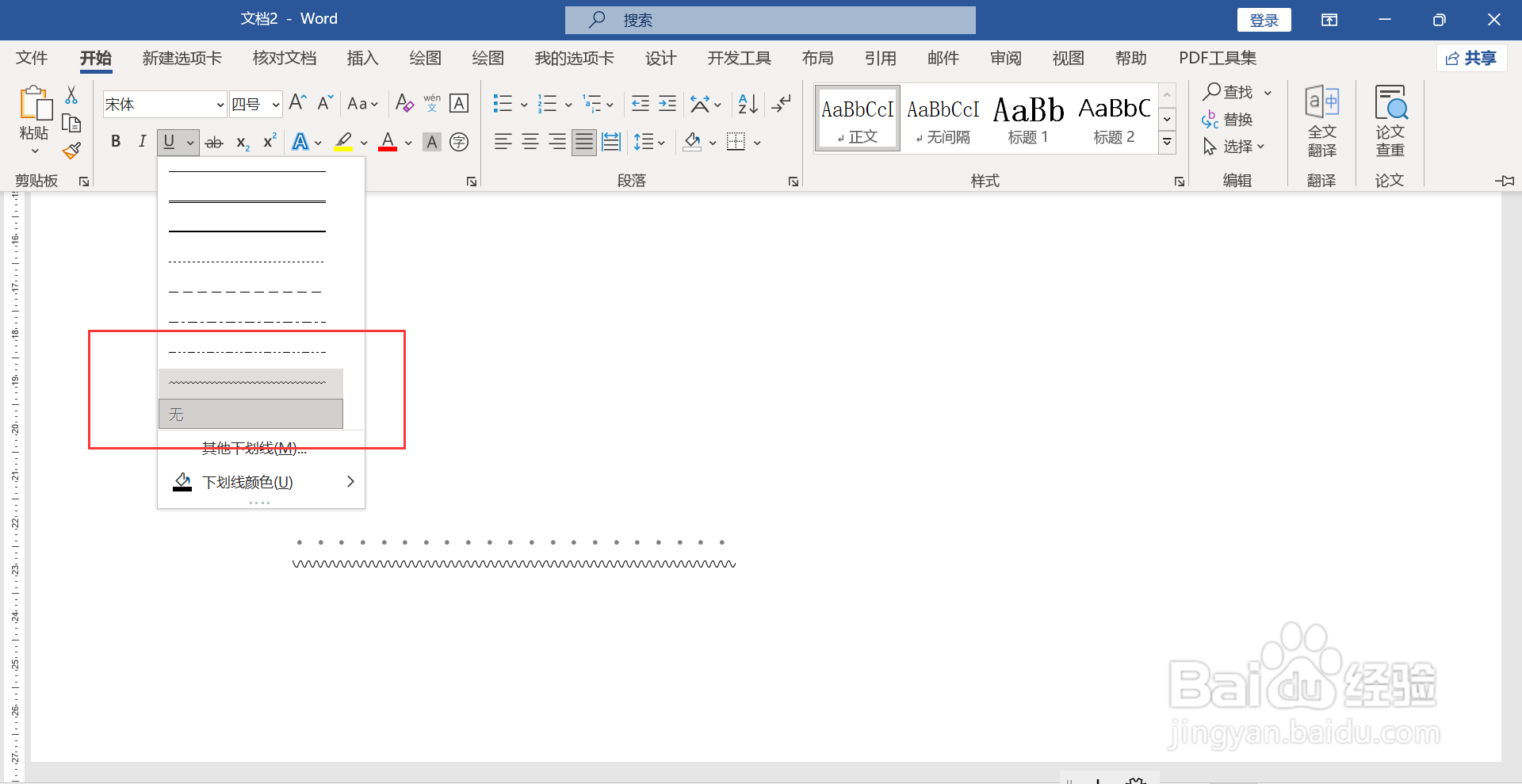Click in the 搜索 search box
The image size is (1522, 784).
click(x=771, y=20)
